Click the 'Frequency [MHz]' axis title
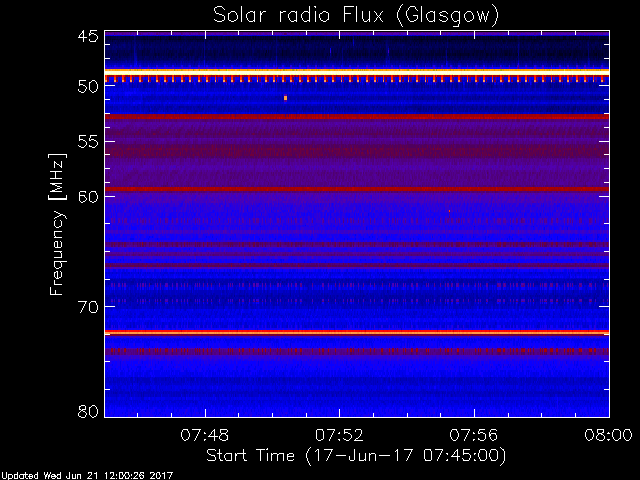Viewport: 640px width, 480px height. [57, 224]
